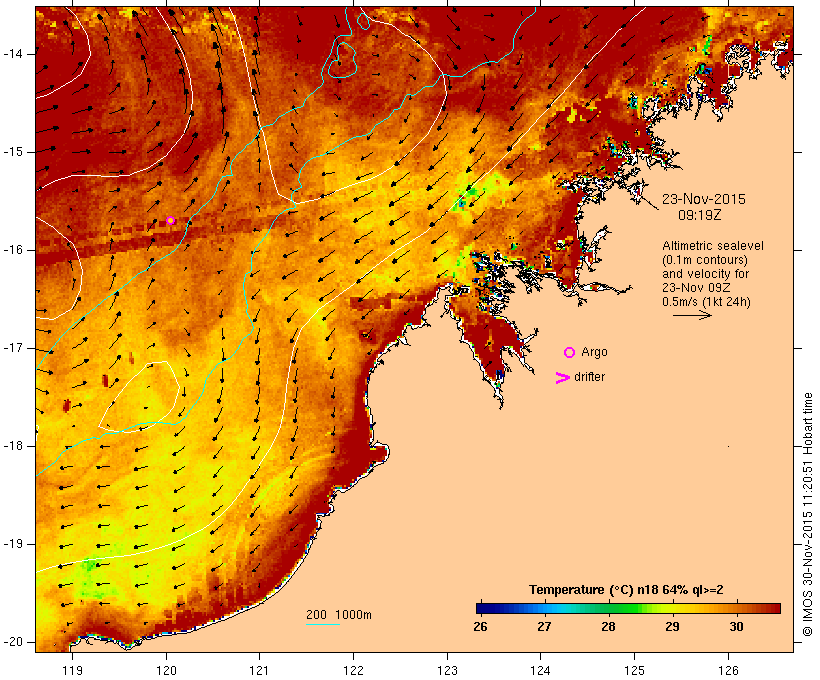Viewport: 820px width, 680px height.
Task: Click the longitude label 123
Action: [447, 671]
